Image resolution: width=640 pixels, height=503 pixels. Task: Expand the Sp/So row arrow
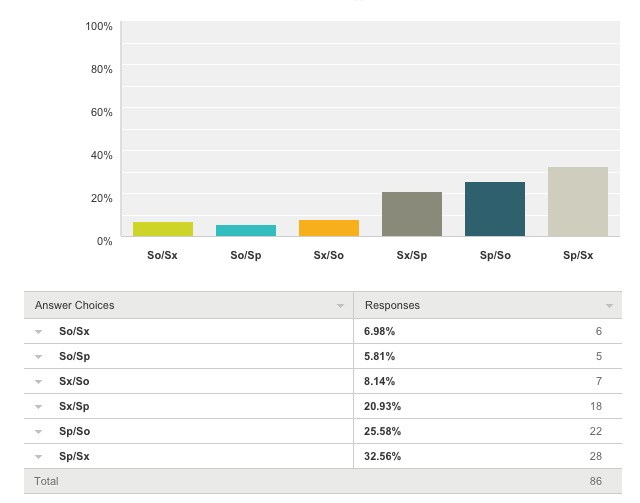tap(39, 431)
